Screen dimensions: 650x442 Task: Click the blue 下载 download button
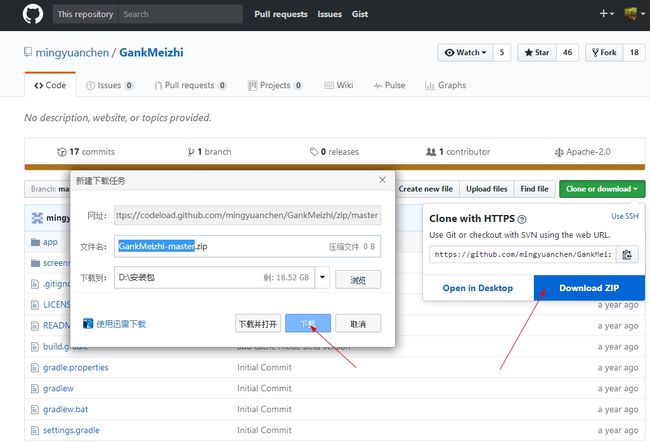(x=308, y=323)
